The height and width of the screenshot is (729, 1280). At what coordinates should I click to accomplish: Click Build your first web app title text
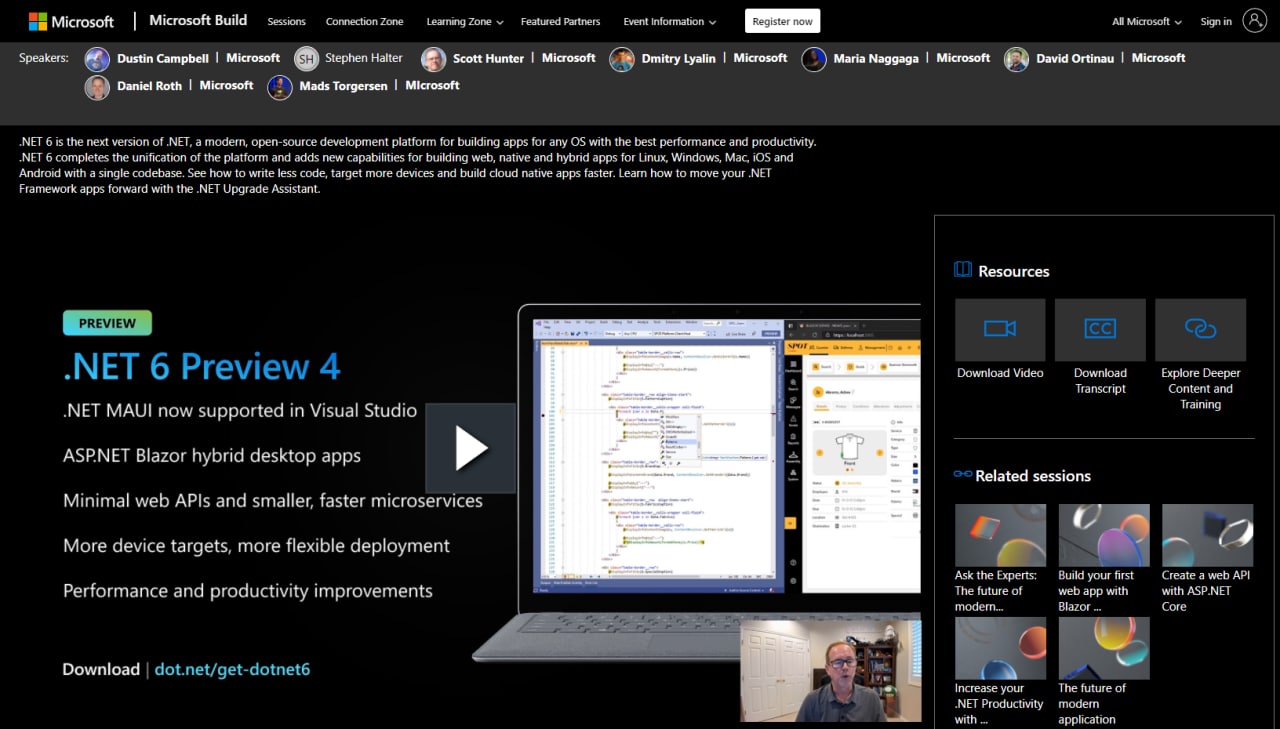pyautogui.click(x=1097, y=591)
